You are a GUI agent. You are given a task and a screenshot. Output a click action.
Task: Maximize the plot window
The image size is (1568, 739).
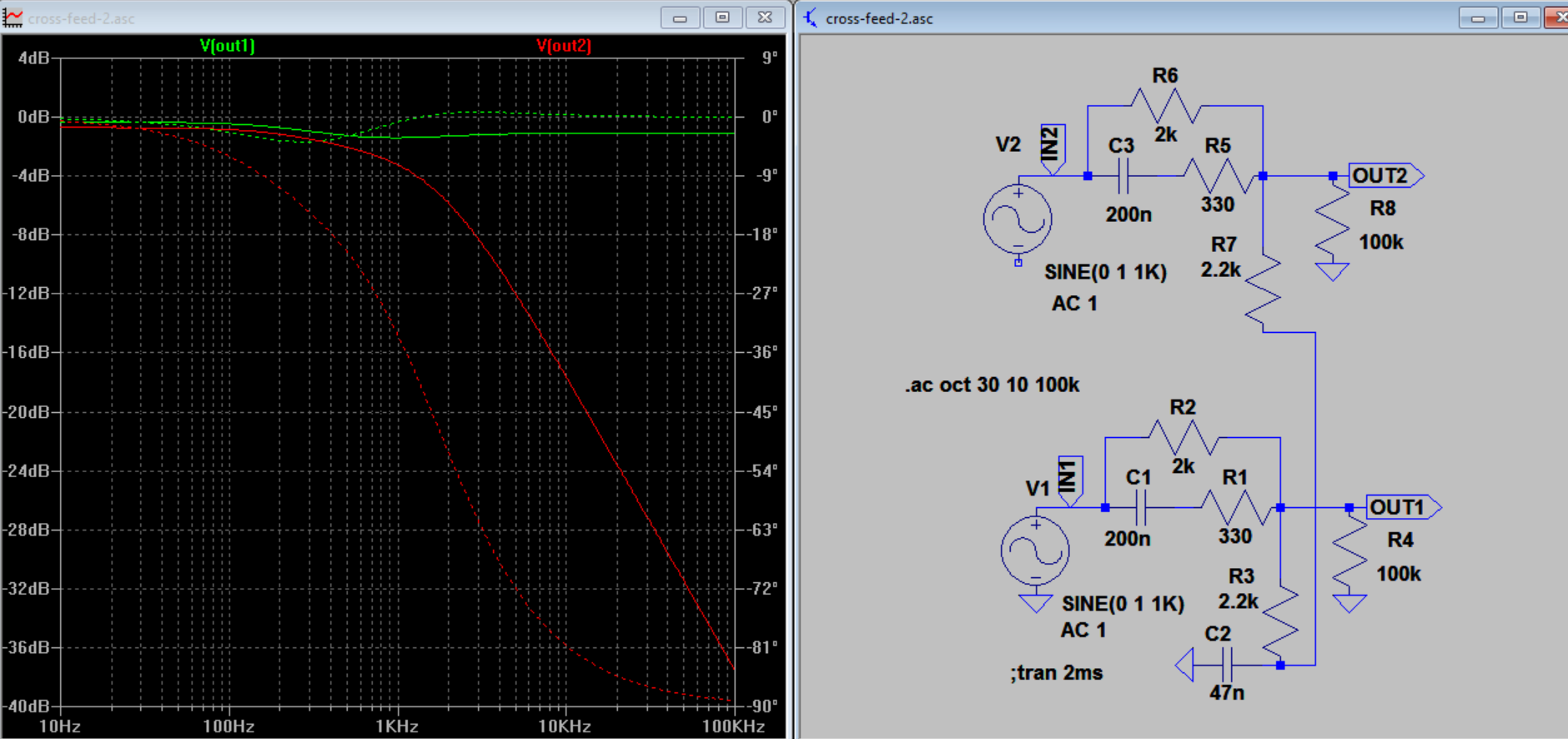coord(722,18)
